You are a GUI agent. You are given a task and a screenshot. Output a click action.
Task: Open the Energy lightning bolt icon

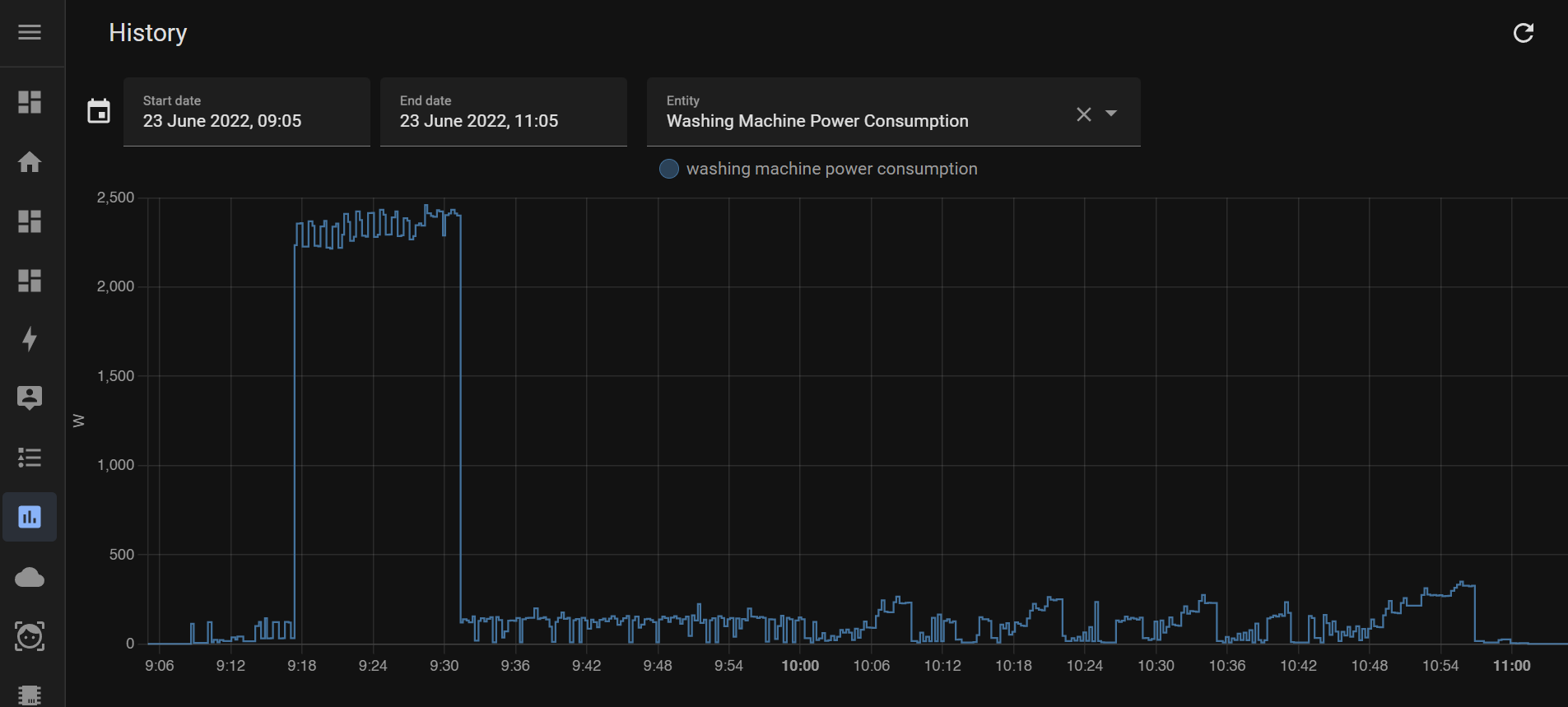pos(30,339)
